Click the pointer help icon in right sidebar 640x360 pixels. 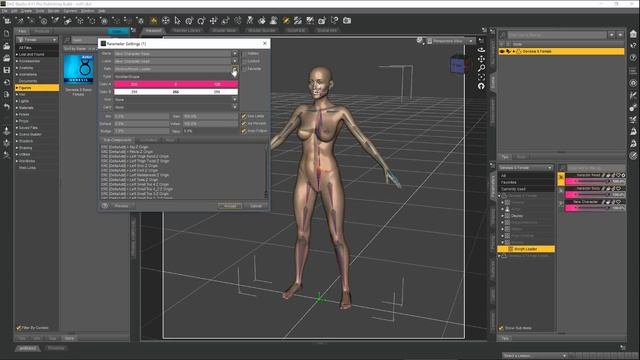(x=633, y=46)
